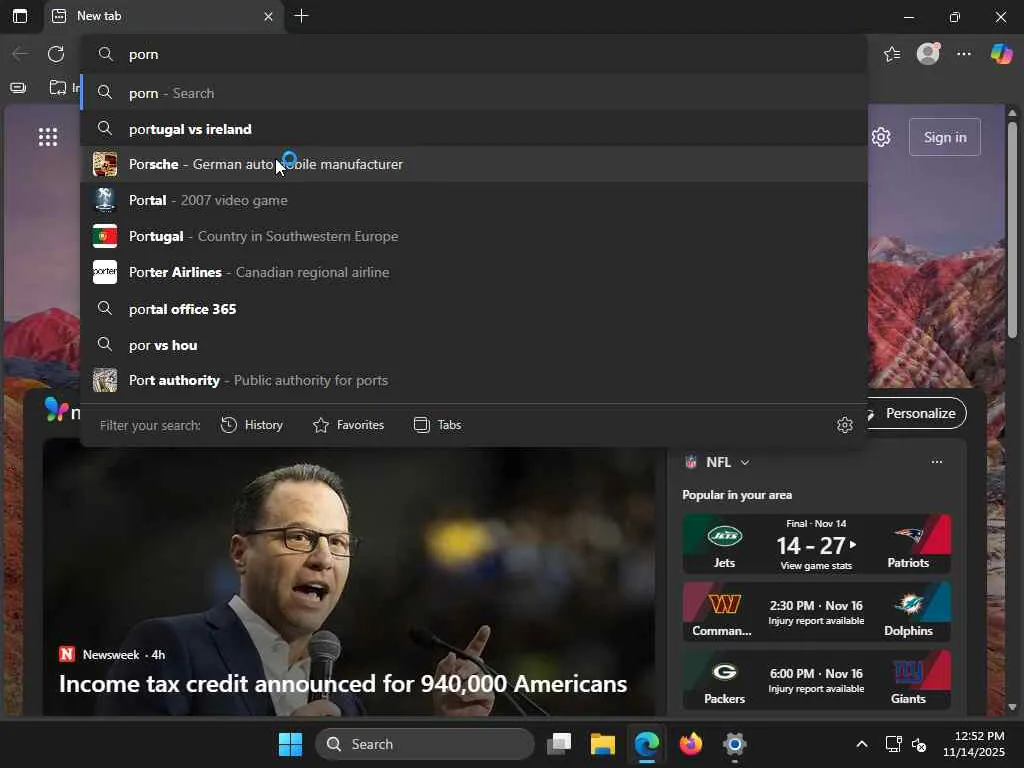
Task: Open the Settings gear taskbar icon
Action: (x=734, y=744)
